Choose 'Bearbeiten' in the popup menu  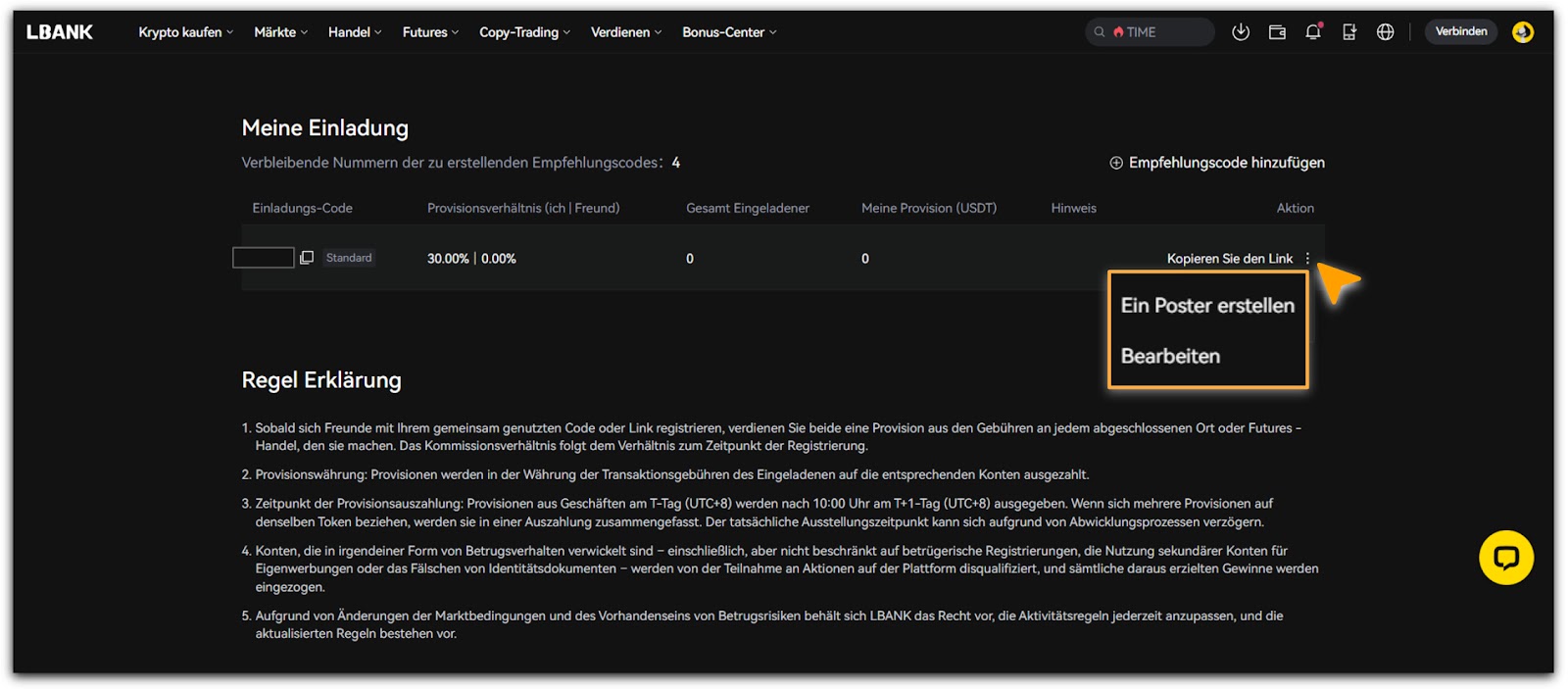point(1170,357)
